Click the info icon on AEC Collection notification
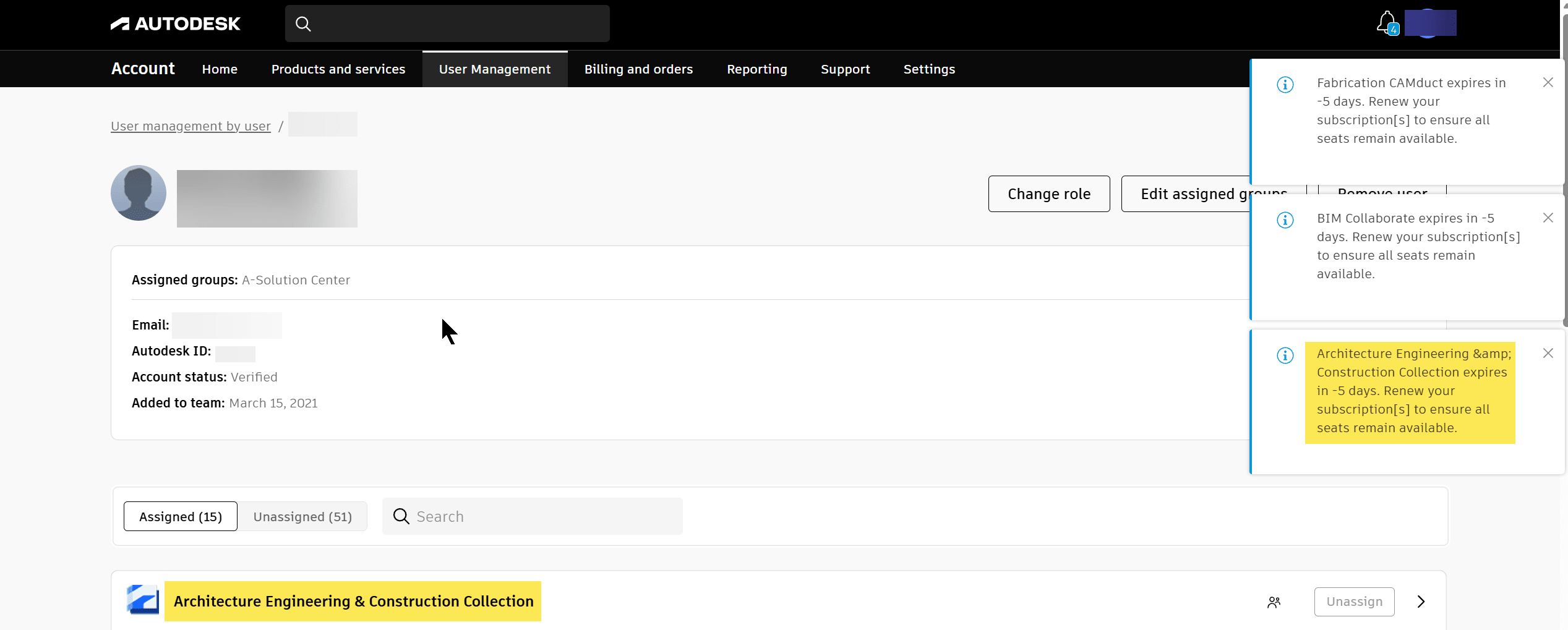The width and height of the screenshot is (1568, 630). click(1285, 355)
